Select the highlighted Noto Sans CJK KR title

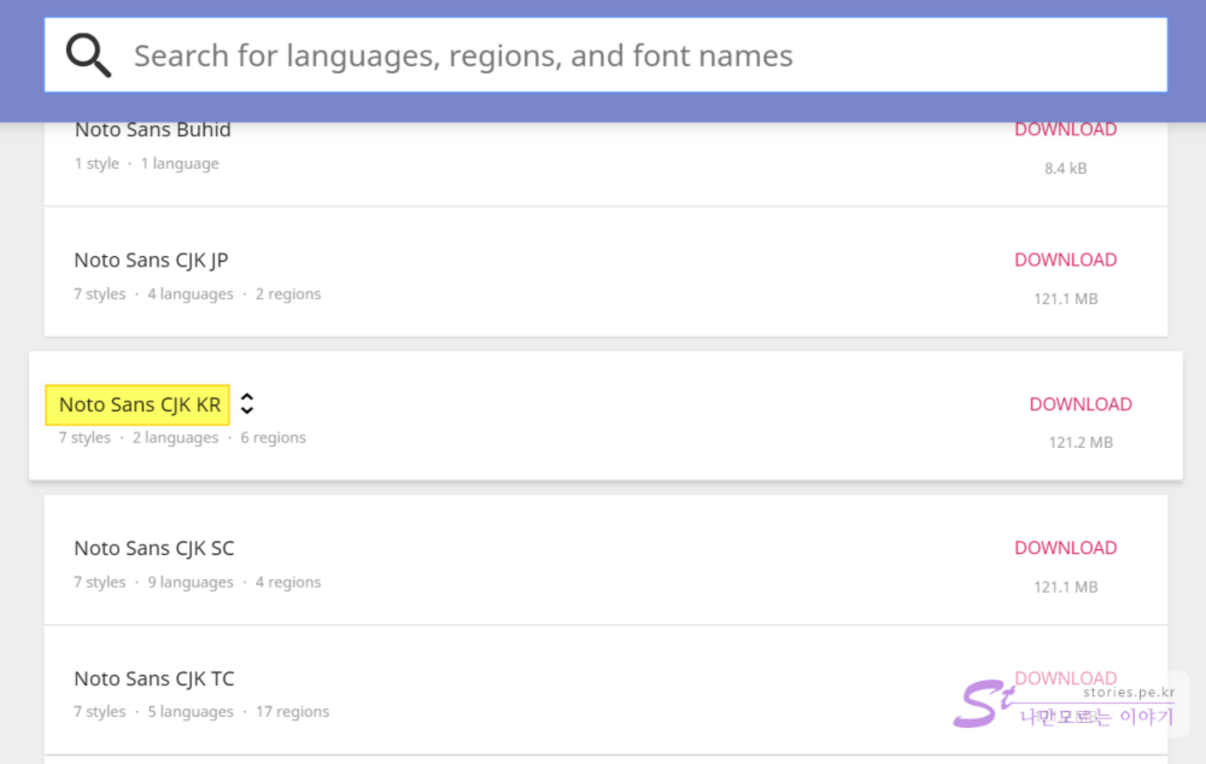[x=139, y=405]
